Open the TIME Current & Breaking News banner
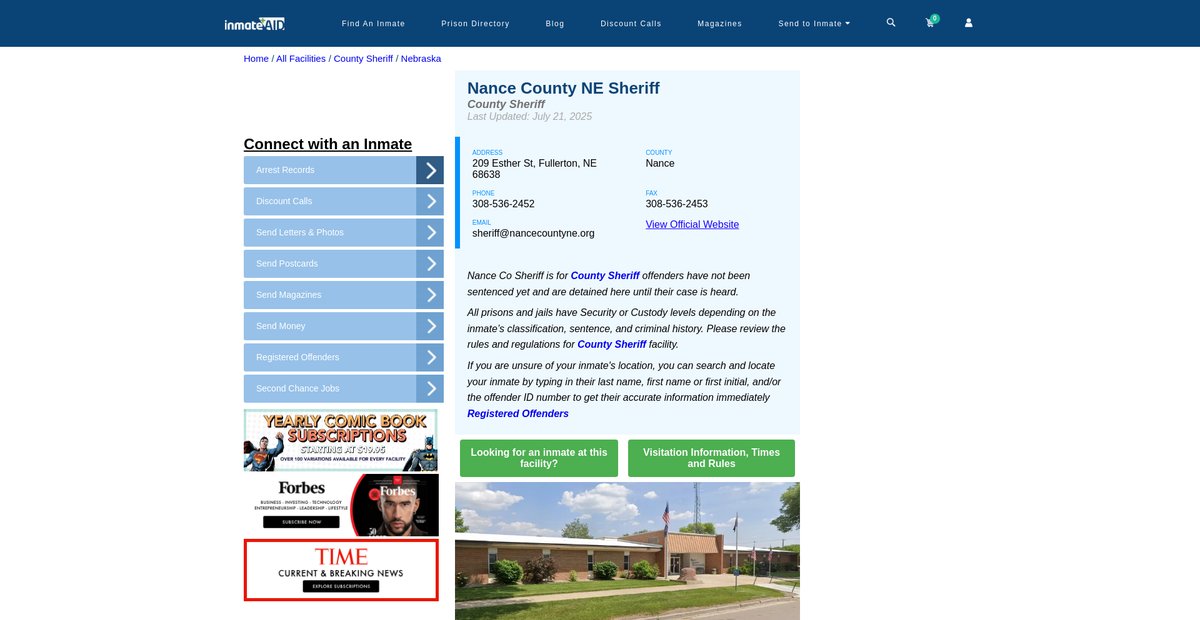 [x=341, y=570]
